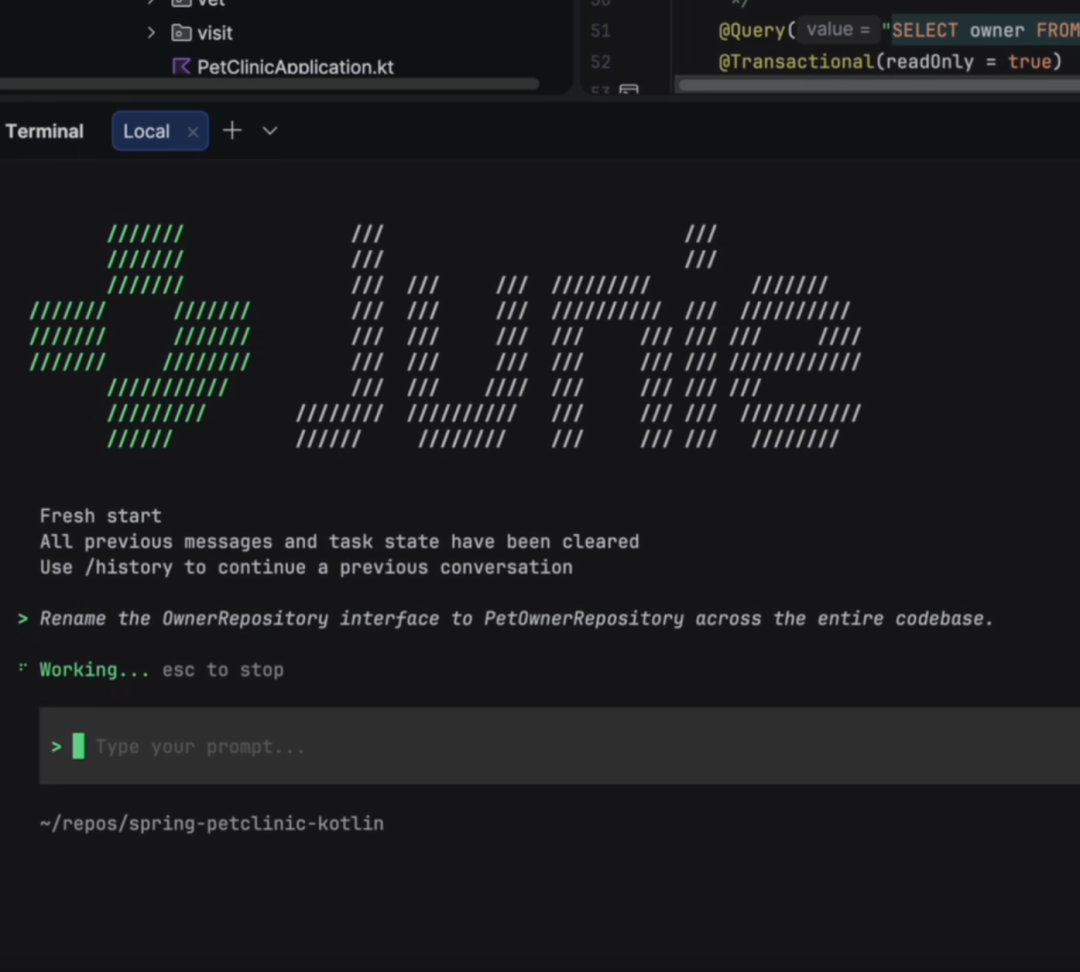
Task: Click the Terminal panel title
Action: pyautogui.click(x=45, y=131)
